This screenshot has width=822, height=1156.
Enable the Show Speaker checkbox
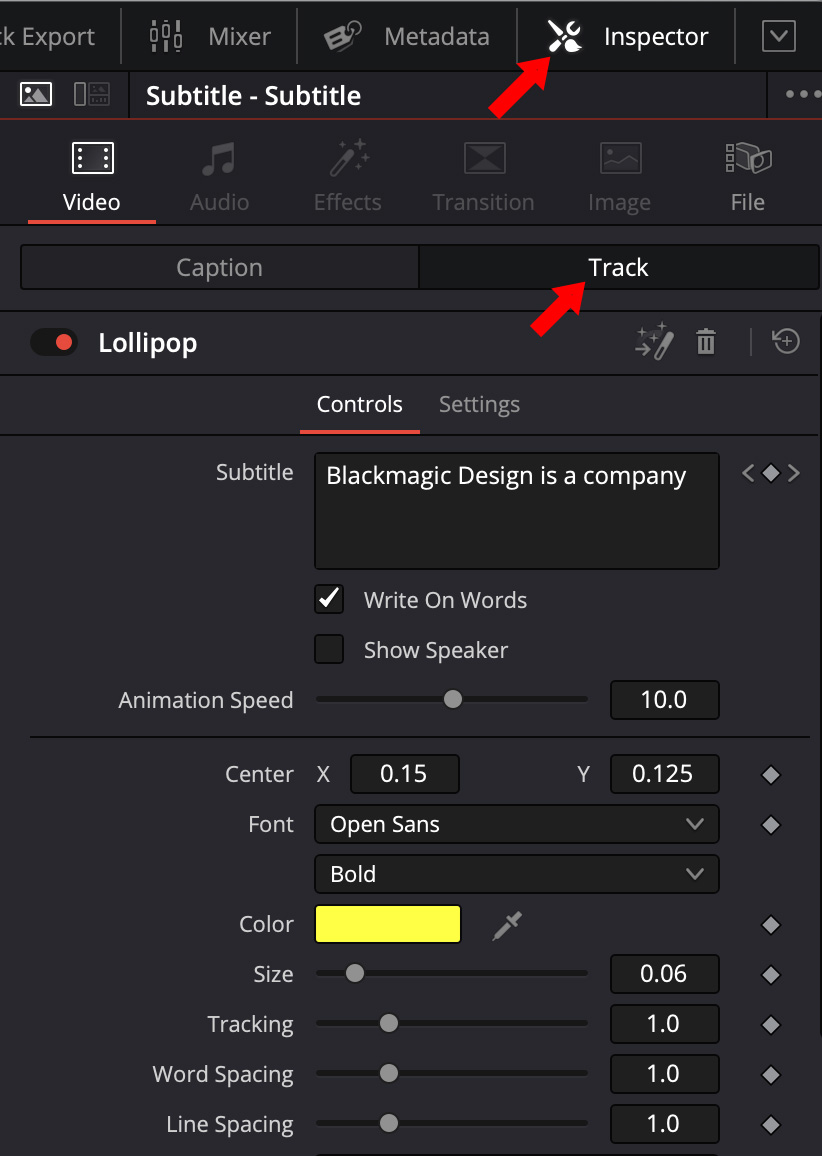point(329,650)
